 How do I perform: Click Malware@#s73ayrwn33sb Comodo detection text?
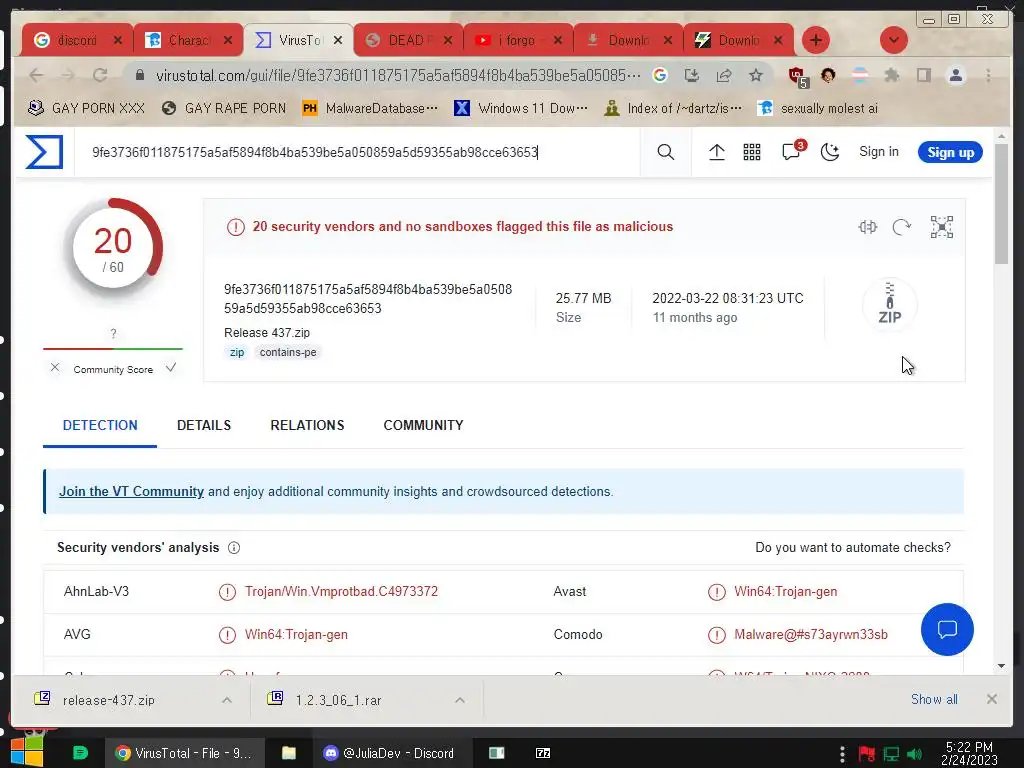tap(810, 635)
